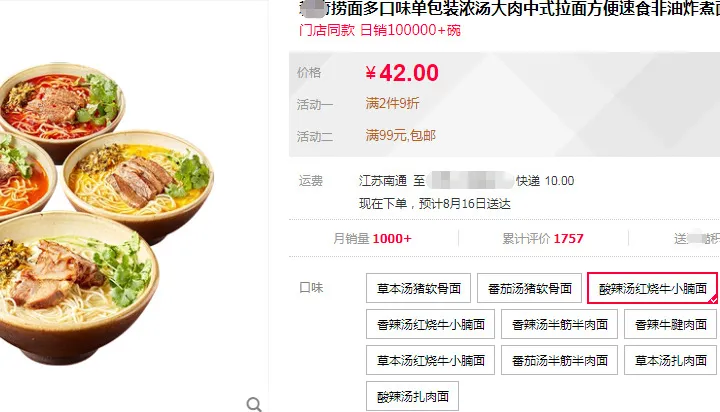Choose 香辣汤红烧牛小腩面 flavor
The height and width of the screenshot is (412, 720).
click(x=430, y=324)
